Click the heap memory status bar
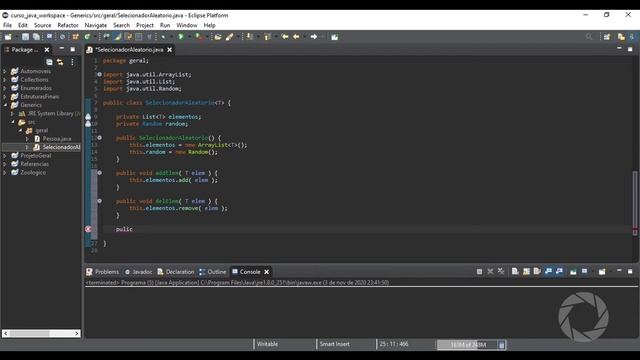640x360 pixels. point(467,345)
